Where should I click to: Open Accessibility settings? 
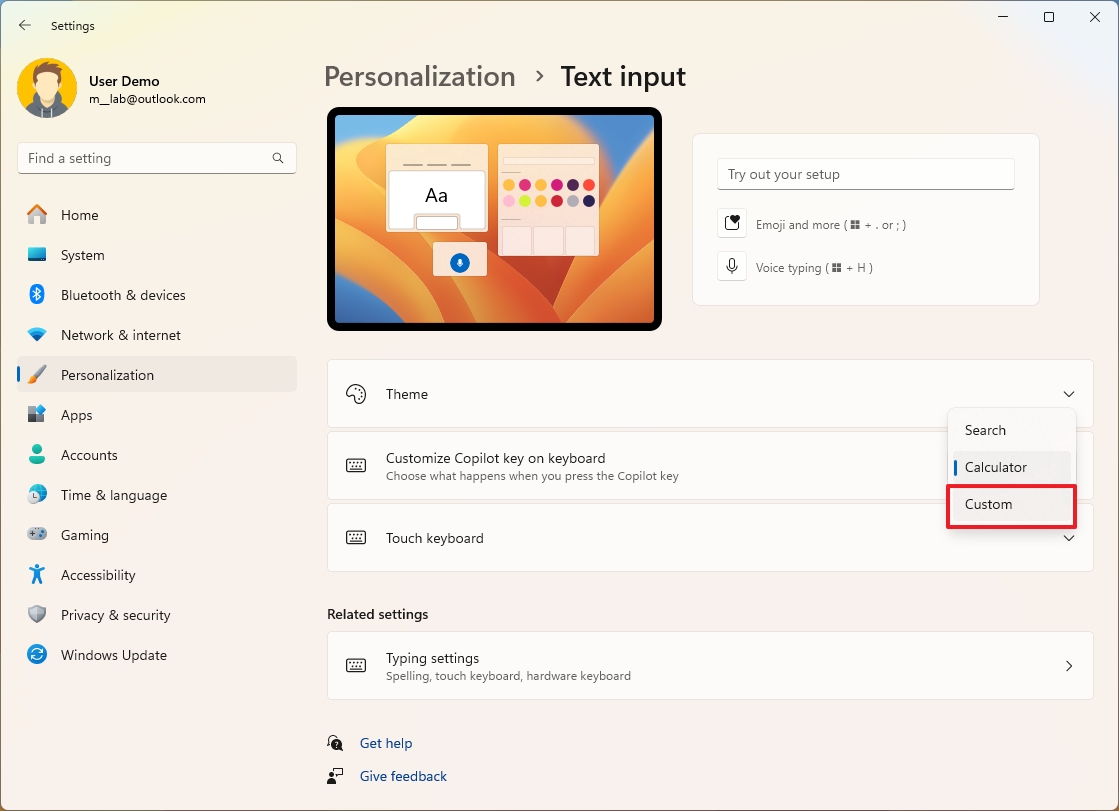157,575
